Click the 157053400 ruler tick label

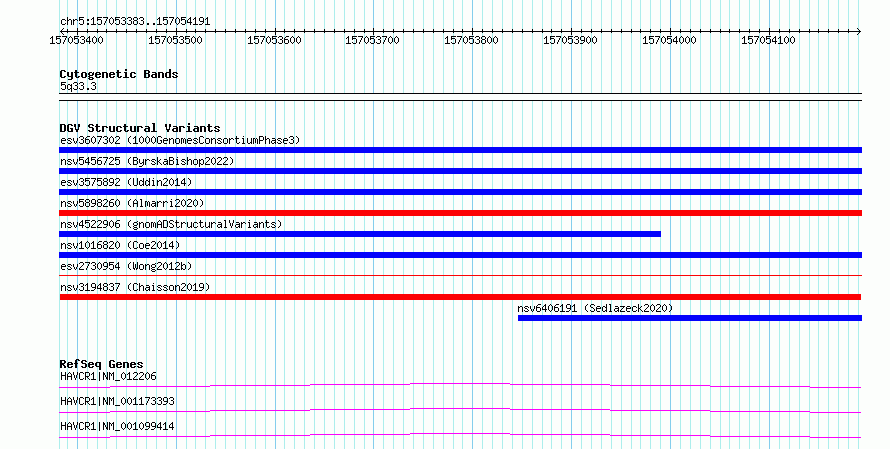coord(77,40)
